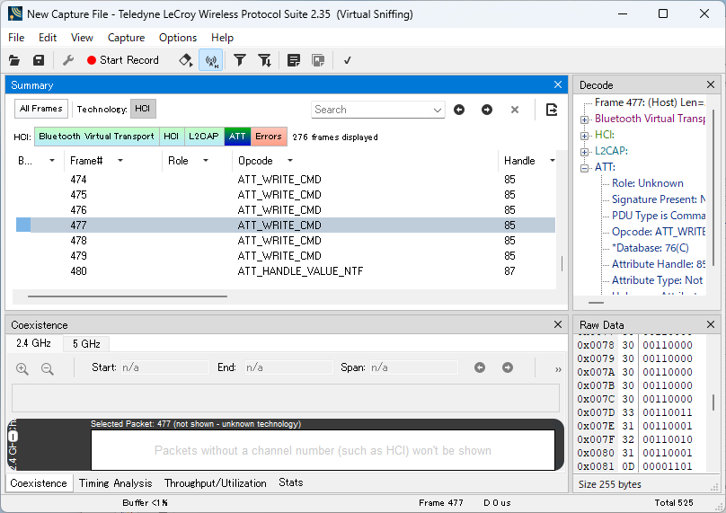726x513 pixels.
Task: Click the export icon beside search controls
Action: pos(551,109)
